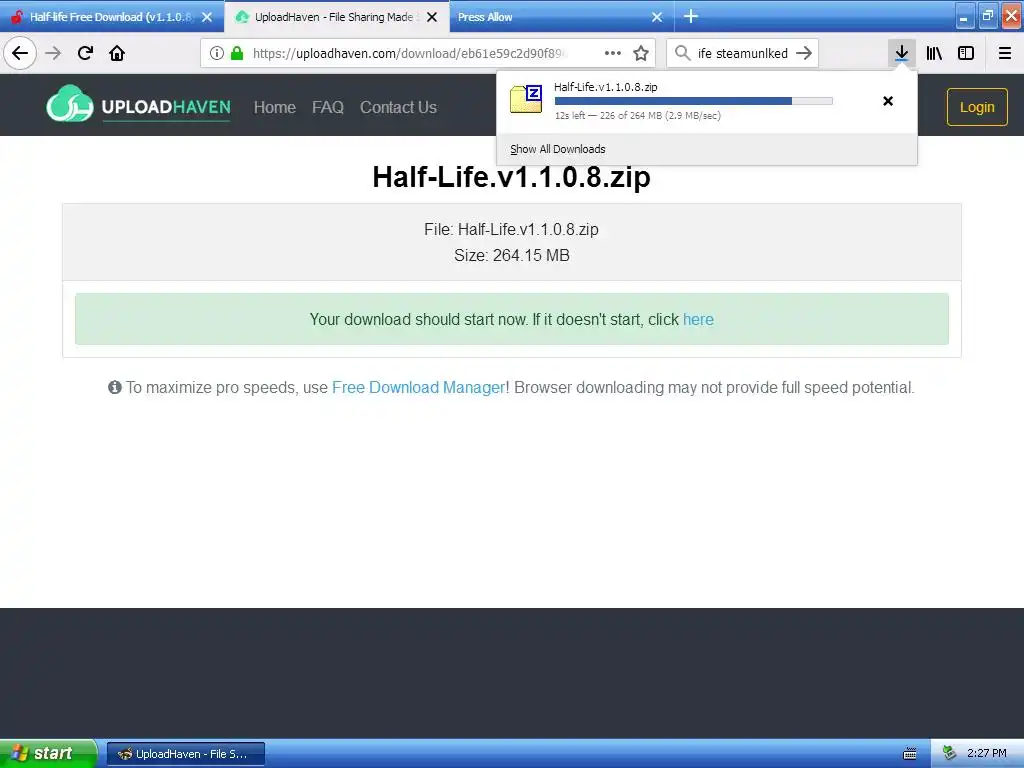Submit search with the arrow button
Screen dimensions: 1024x768
point(804,53)
